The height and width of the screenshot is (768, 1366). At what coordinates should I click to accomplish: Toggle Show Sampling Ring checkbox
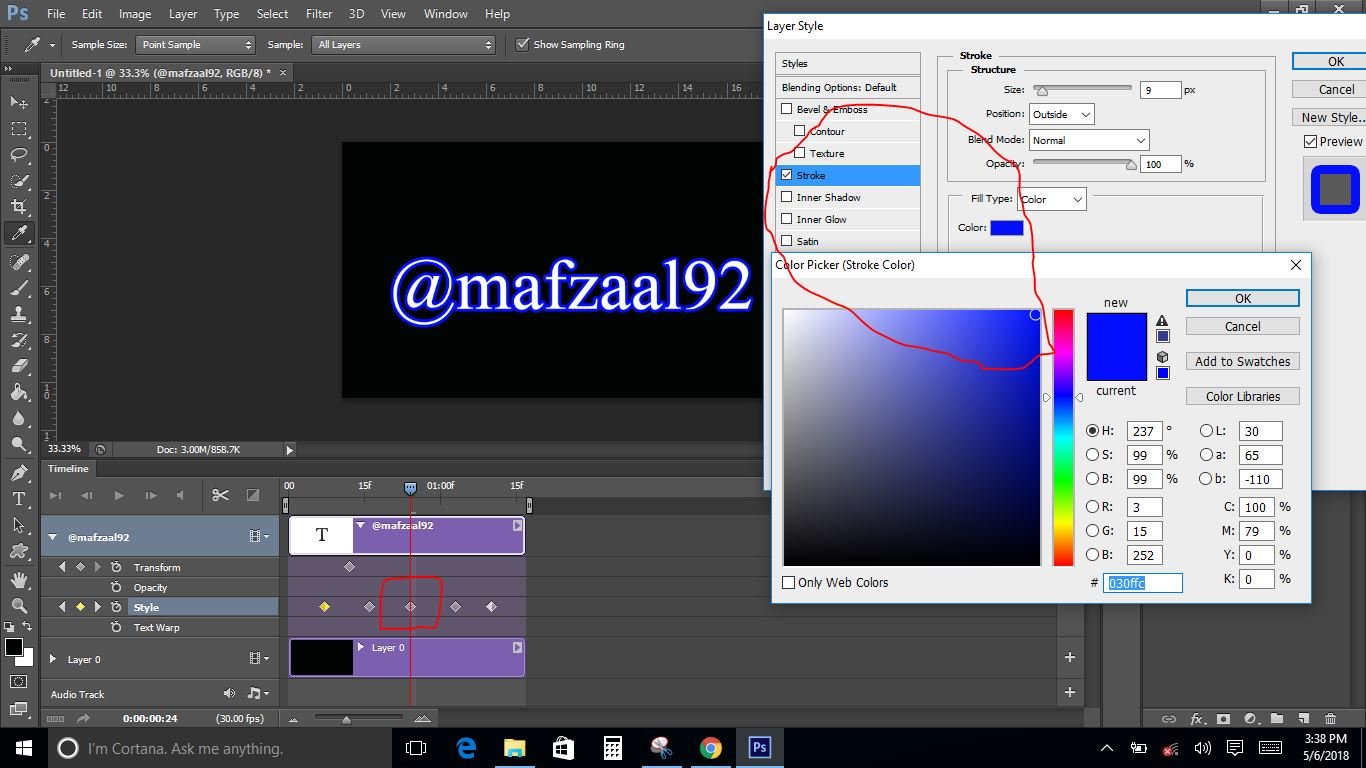click(522, 44)
